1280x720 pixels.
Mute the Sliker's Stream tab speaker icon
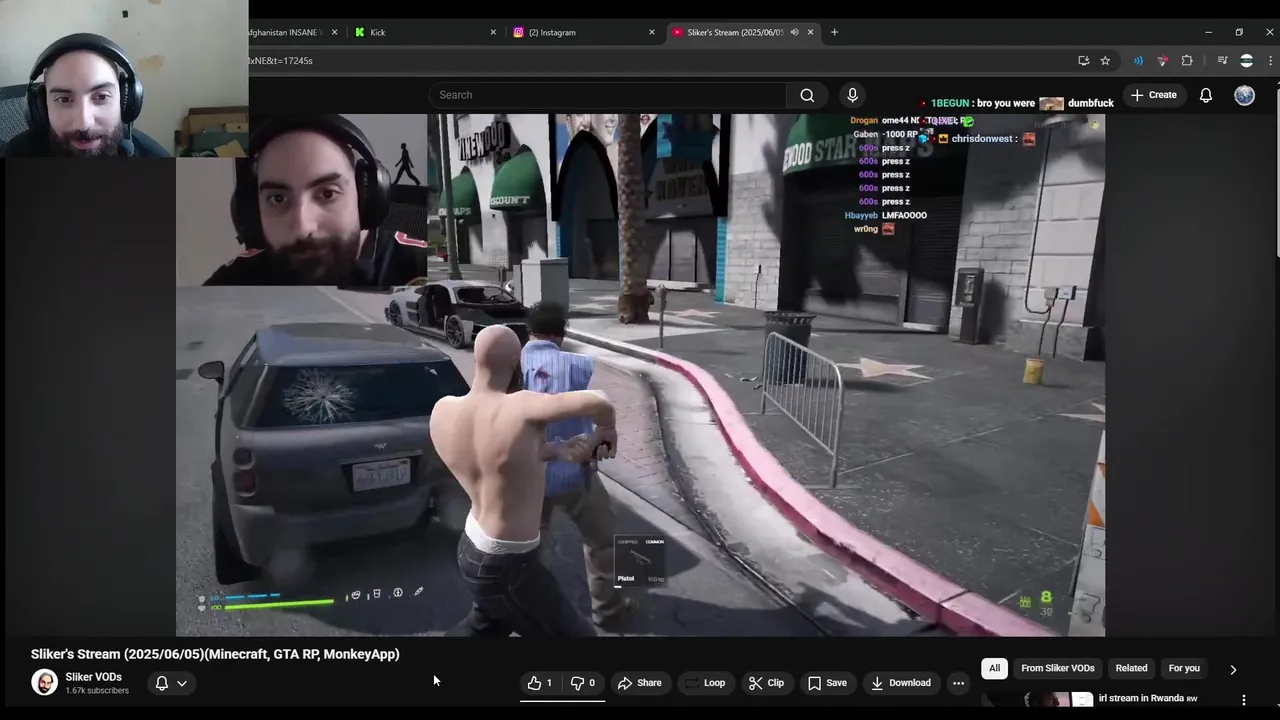(x=794, y=32)
